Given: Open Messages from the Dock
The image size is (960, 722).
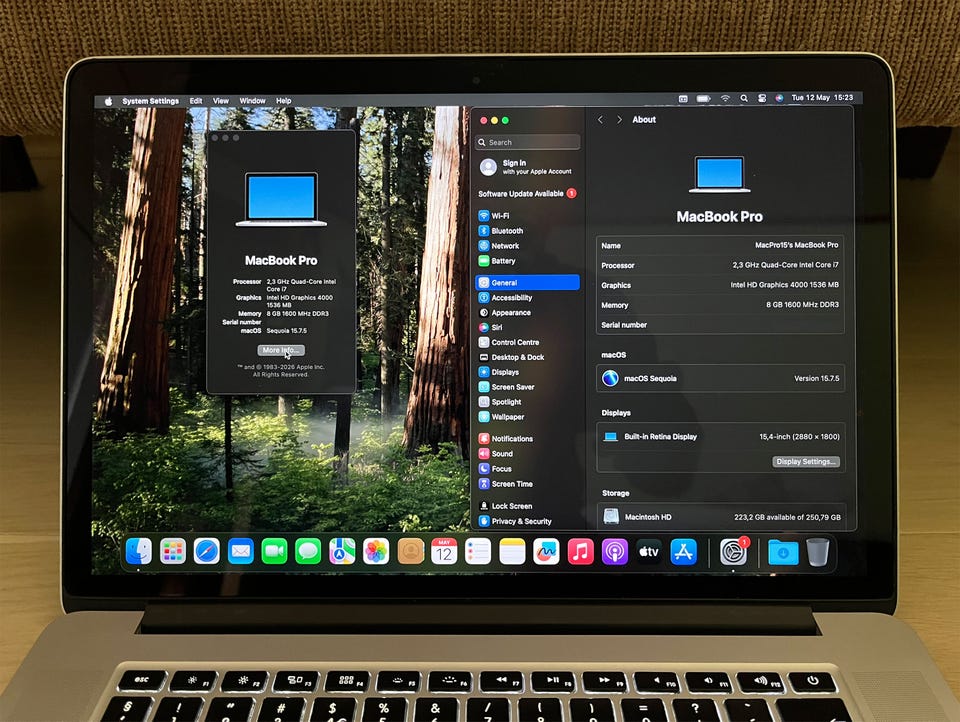Looking at the screenshot, I should point(308,552).
